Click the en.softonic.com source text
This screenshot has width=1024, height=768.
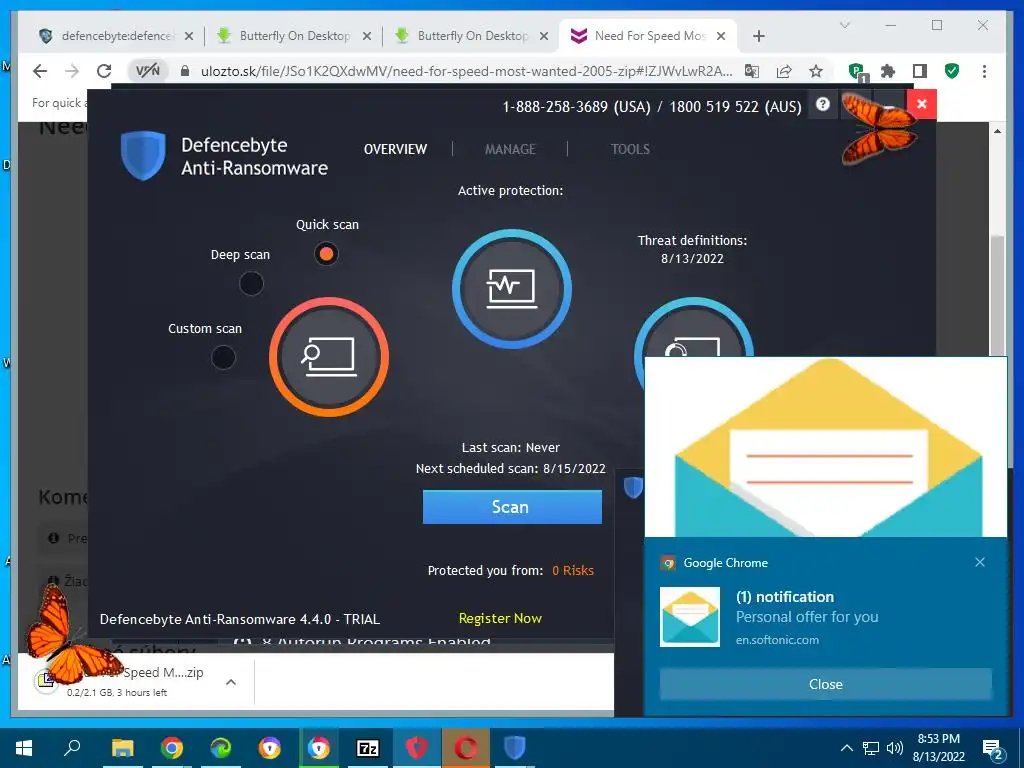[x=777, y=640]
